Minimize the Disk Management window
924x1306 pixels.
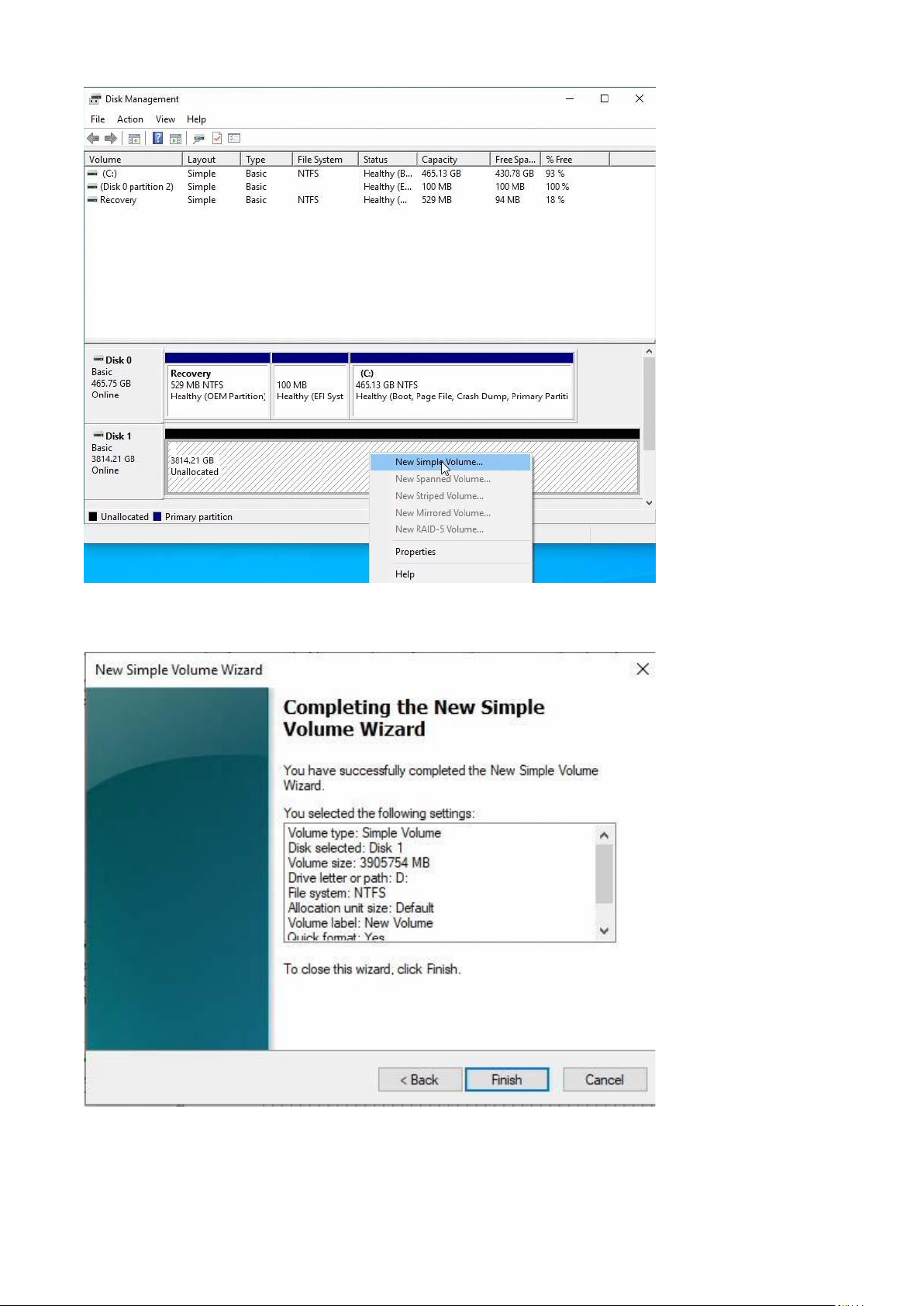(x=570, y=98)
